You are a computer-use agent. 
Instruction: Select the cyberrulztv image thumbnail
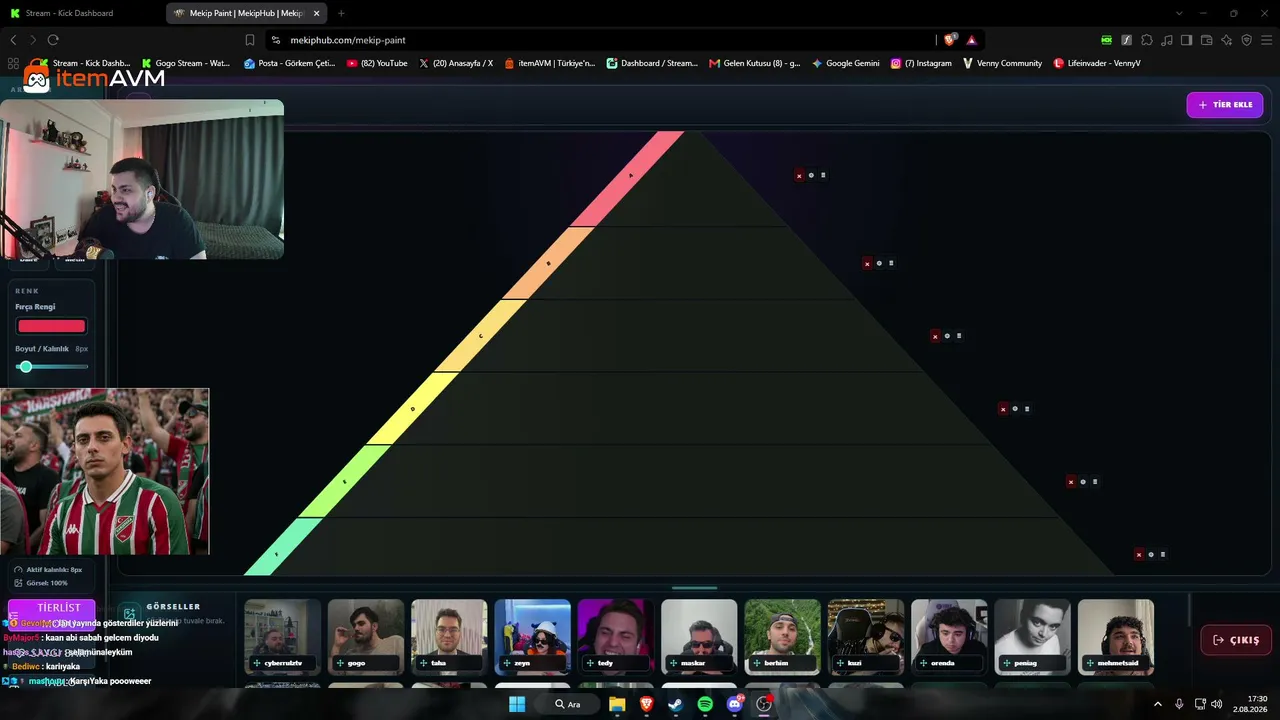point(283,637)
